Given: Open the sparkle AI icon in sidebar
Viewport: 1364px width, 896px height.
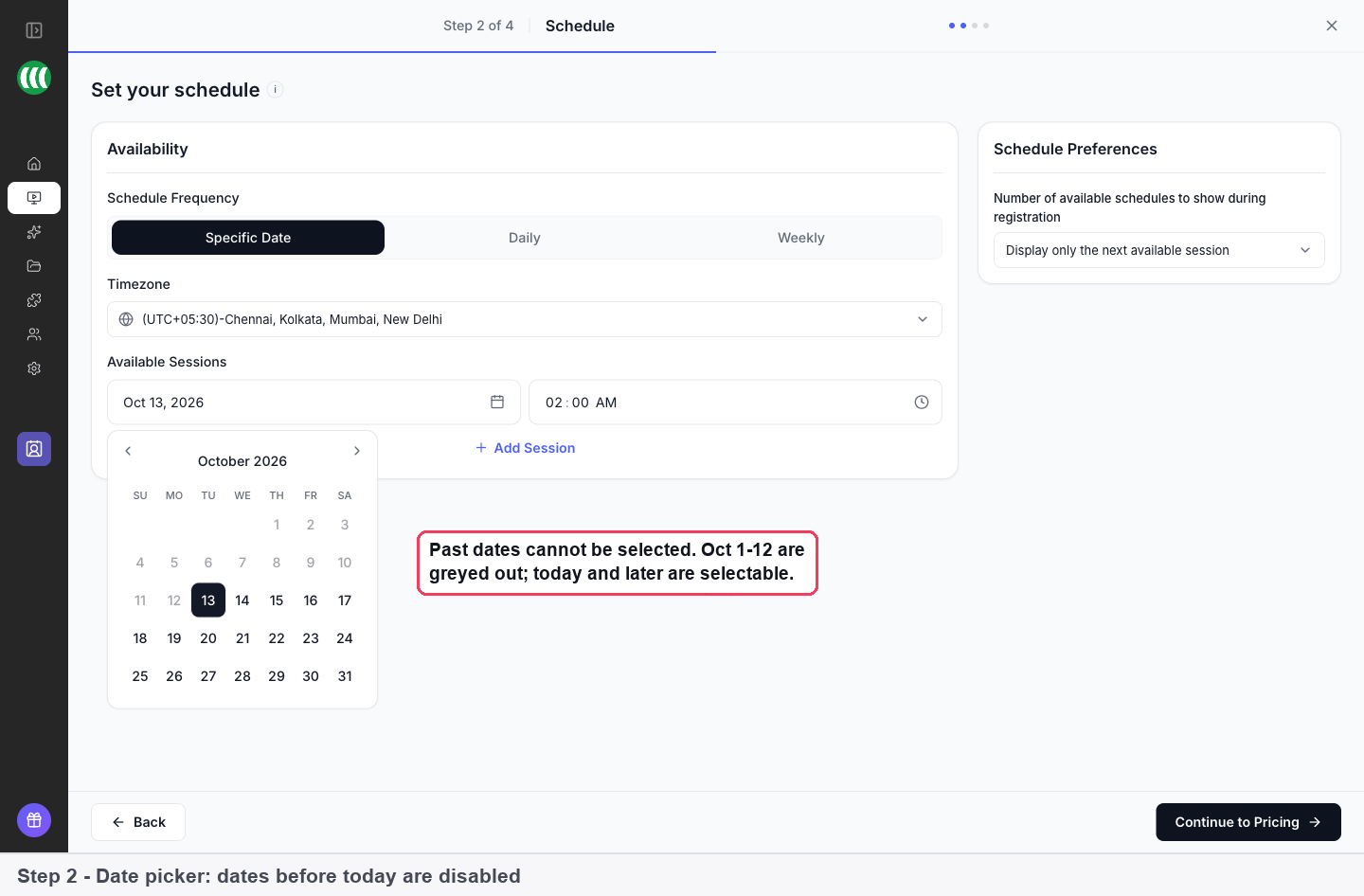Looking at the screenshot, I should [x=34, y=232].
